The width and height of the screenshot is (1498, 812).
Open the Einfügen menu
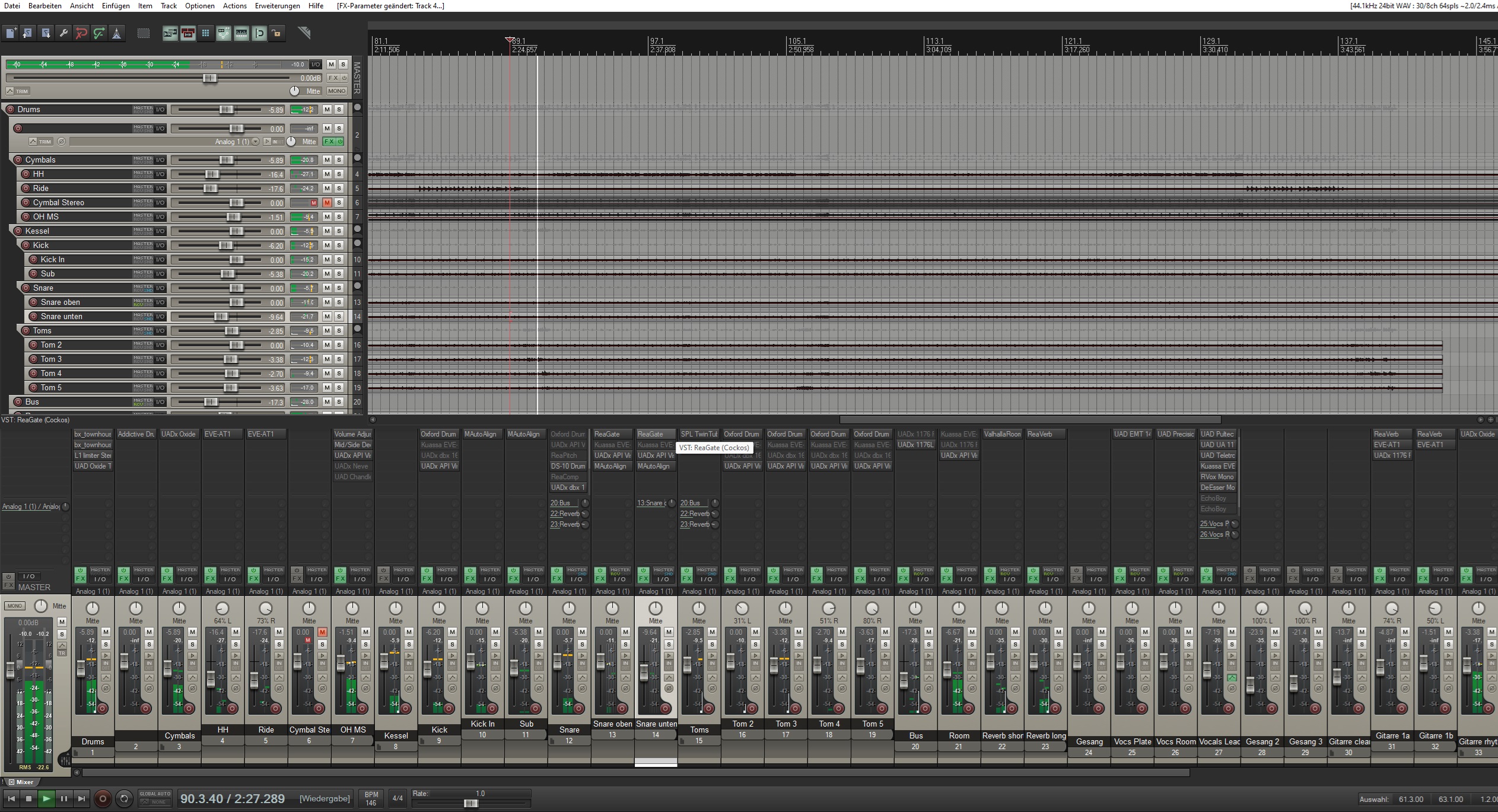pos(116,6)
